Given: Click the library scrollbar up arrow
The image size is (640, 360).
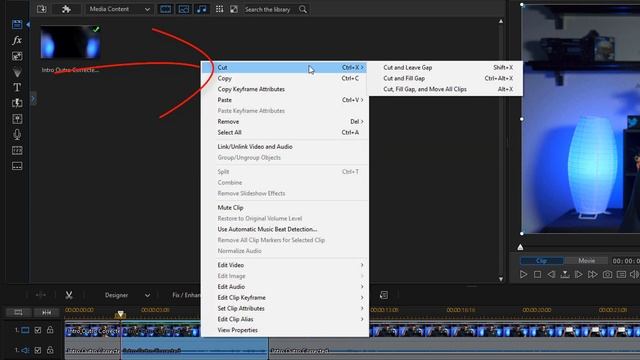Looking at the screenshot, I should point(501,21).
